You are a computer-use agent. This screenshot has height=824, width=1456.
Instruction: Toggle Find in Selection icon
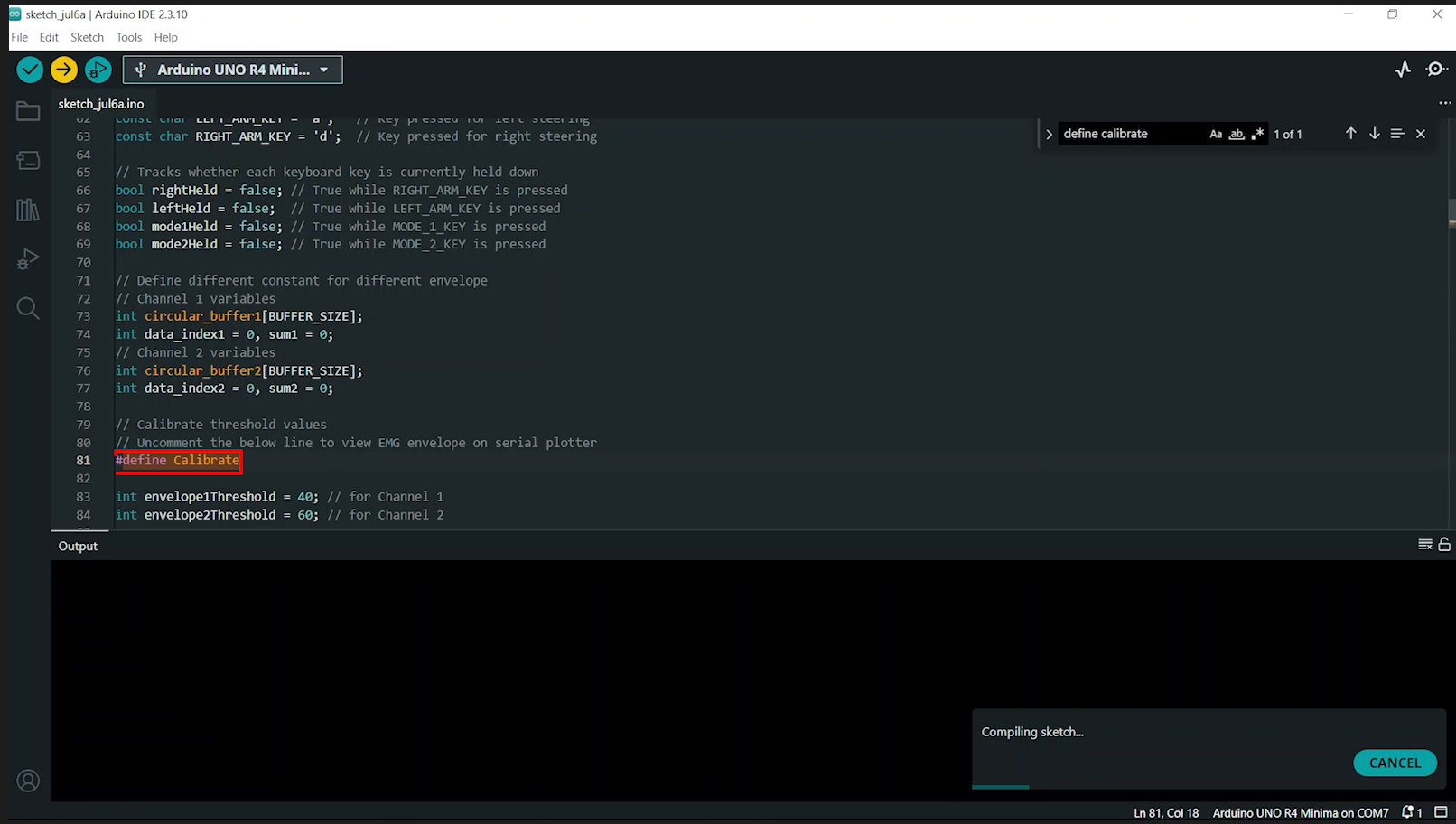click(x=1397, y=134)
